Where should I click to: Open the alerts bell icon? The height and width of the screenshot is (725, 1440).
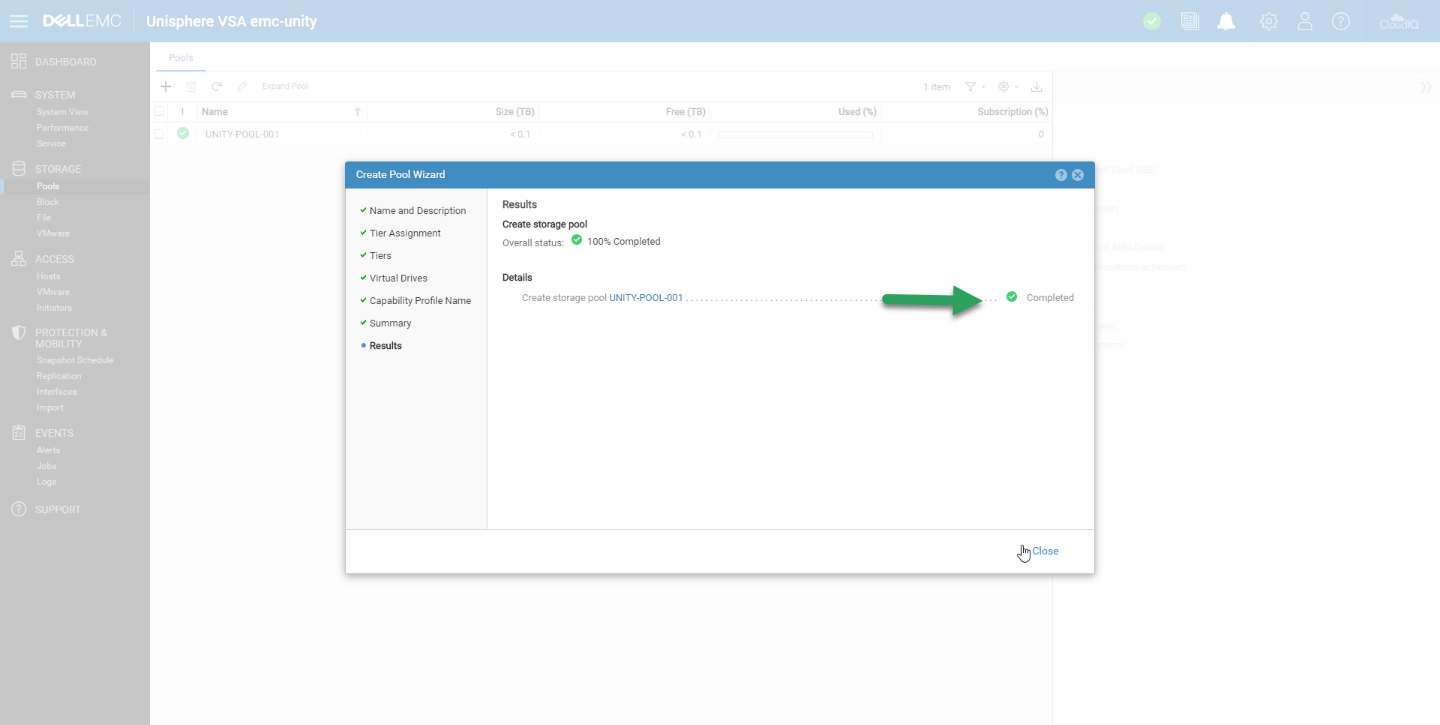[1226, 21]
